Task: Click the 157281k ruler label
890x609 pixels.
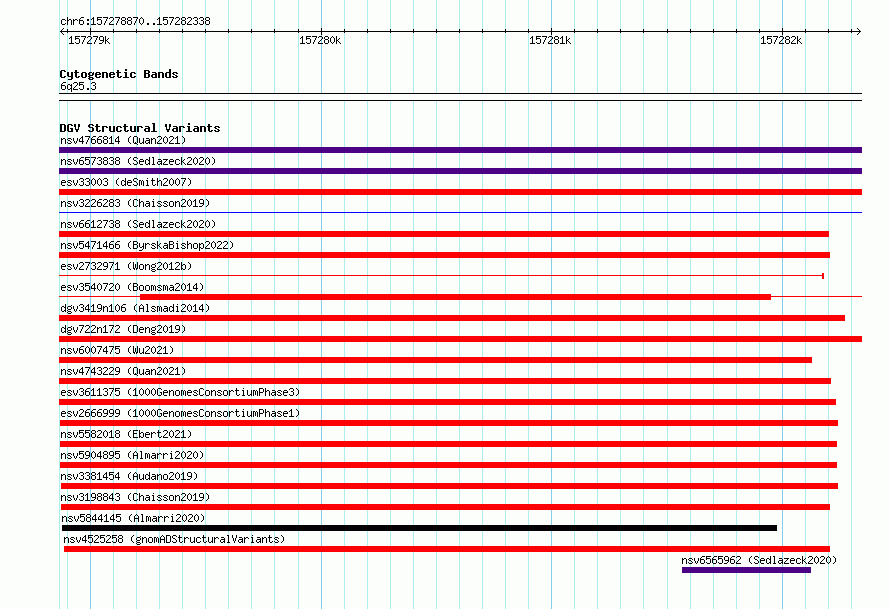Action: coord(550,40)
